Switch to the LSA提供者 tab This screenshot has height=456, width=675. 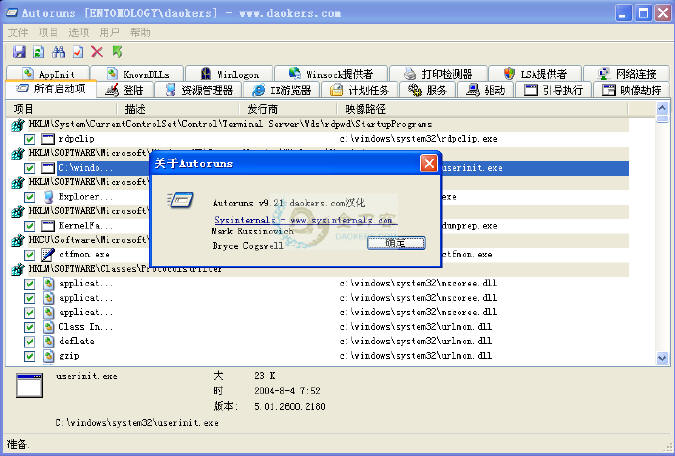pos(535,74)
